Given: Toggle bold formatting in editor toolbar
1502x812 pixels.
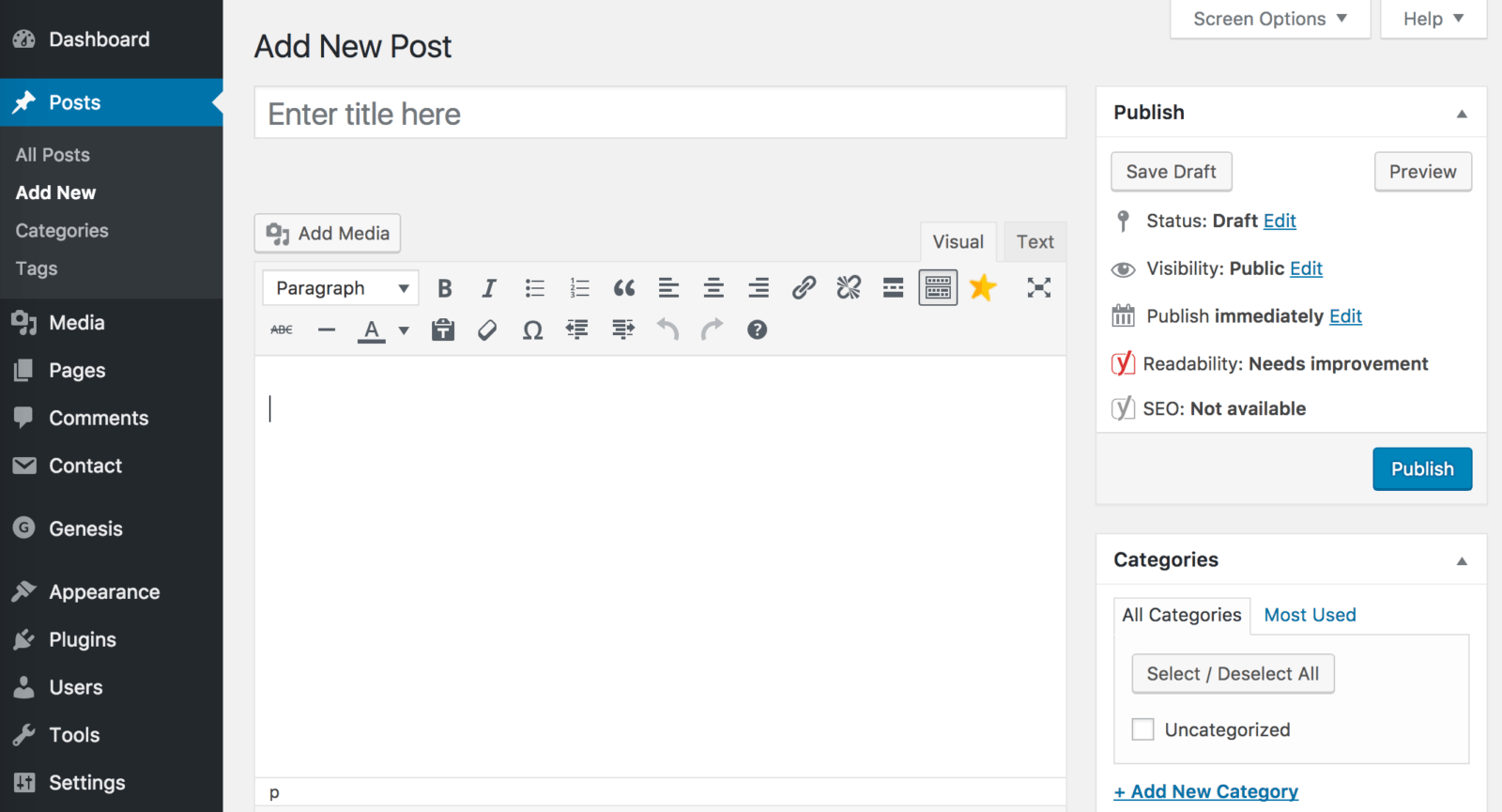Looking at the screenshot, I should 445,288.
